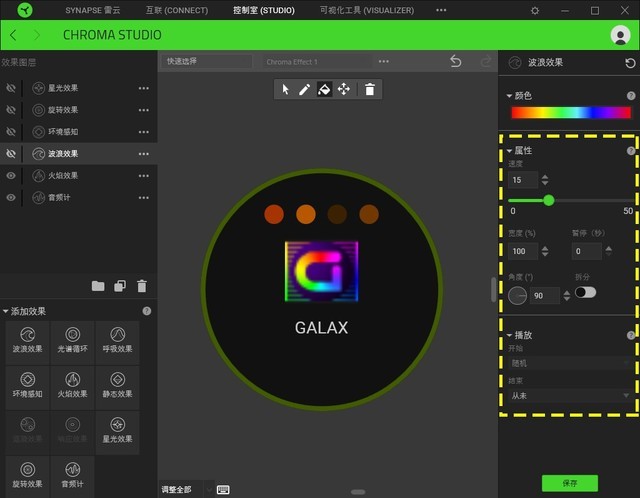Click the 角度 angle dial
Screen dimensions: 640x498
[x=517, y=296]
